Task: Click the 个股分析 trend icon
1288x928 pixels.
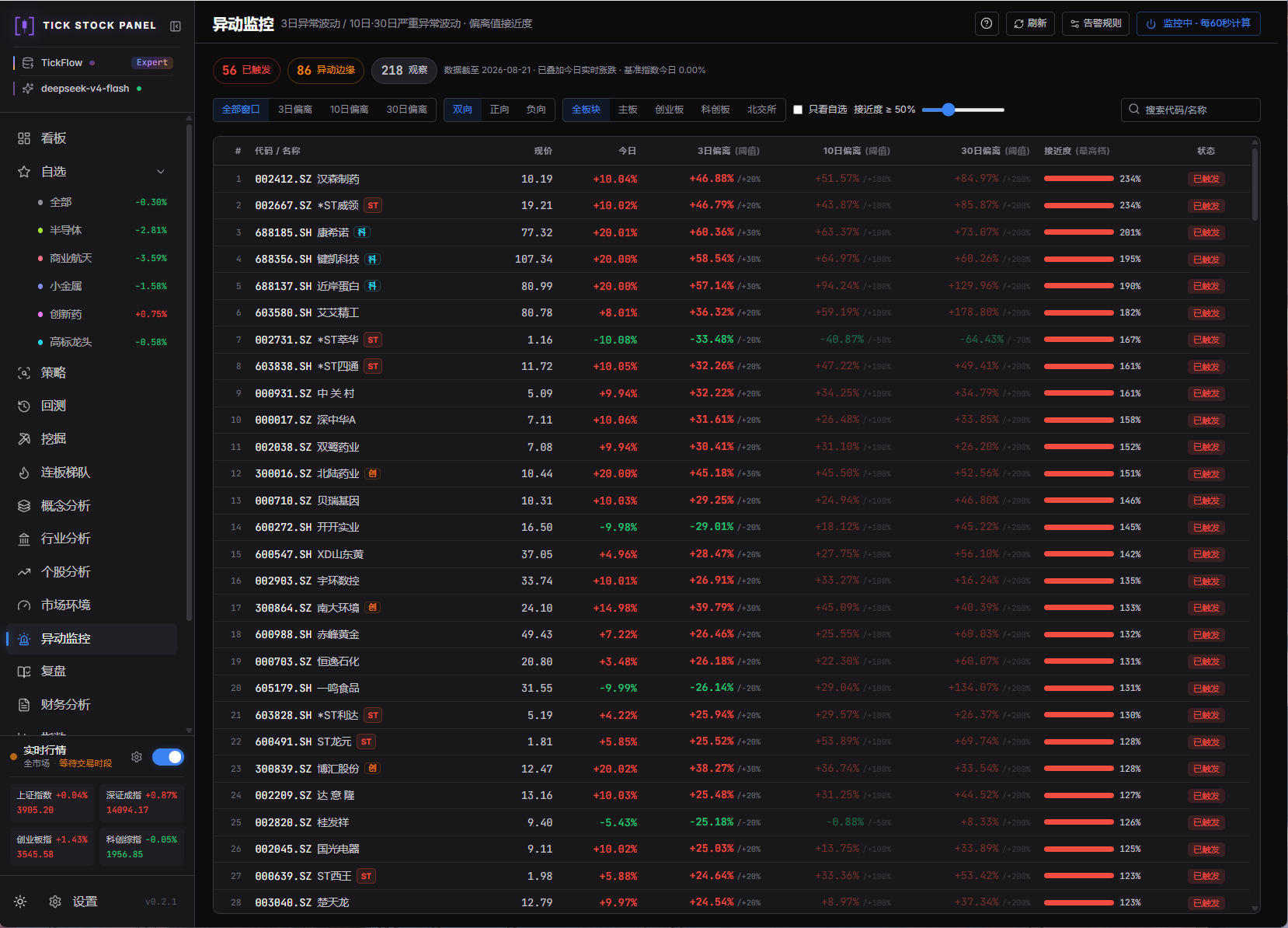Action: point(24,572)
